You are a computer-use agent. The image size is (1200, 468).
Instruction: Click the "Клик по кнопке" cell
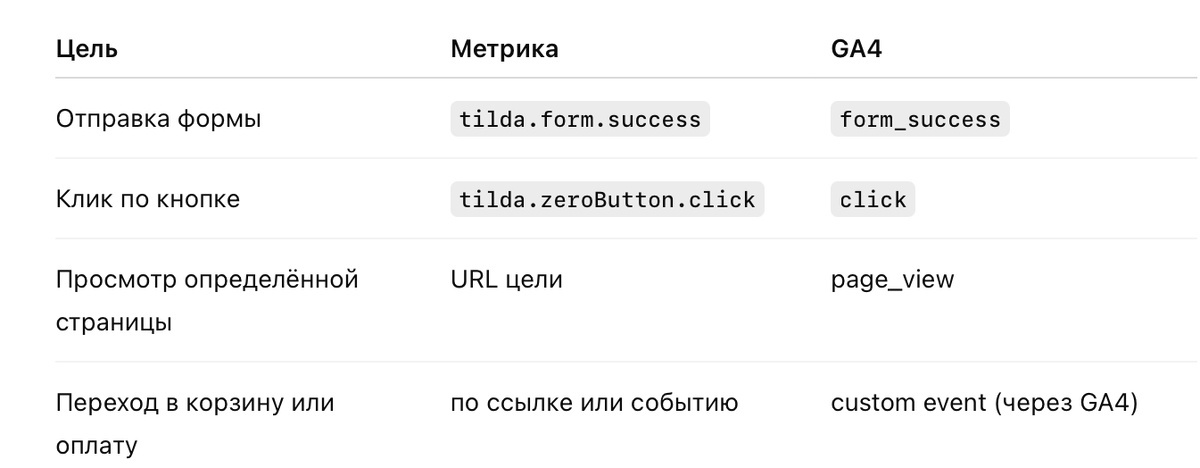click(x=148, y=199)
